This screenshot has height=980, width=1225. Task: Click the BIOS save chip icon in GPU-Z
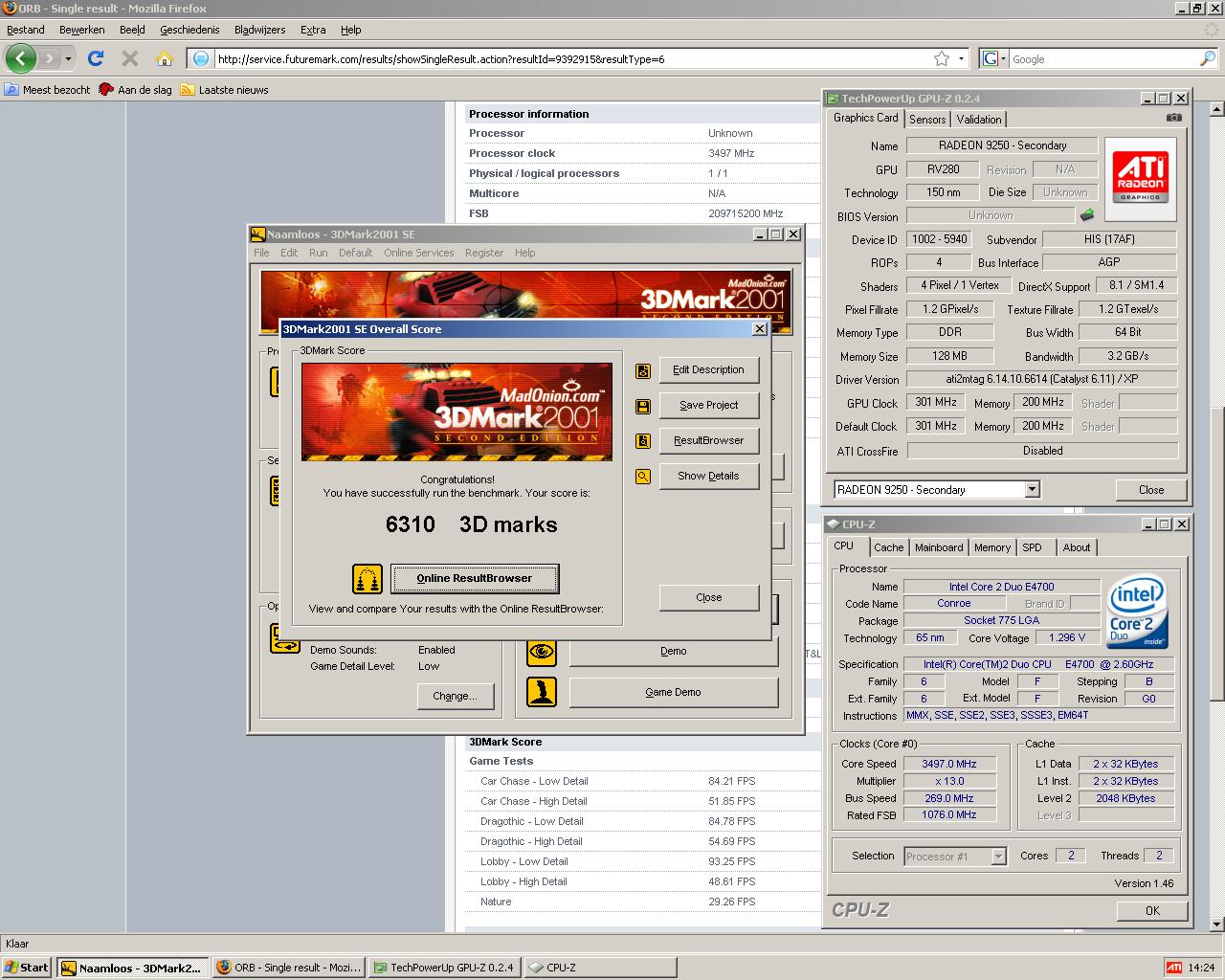[x=1087, y=215]
